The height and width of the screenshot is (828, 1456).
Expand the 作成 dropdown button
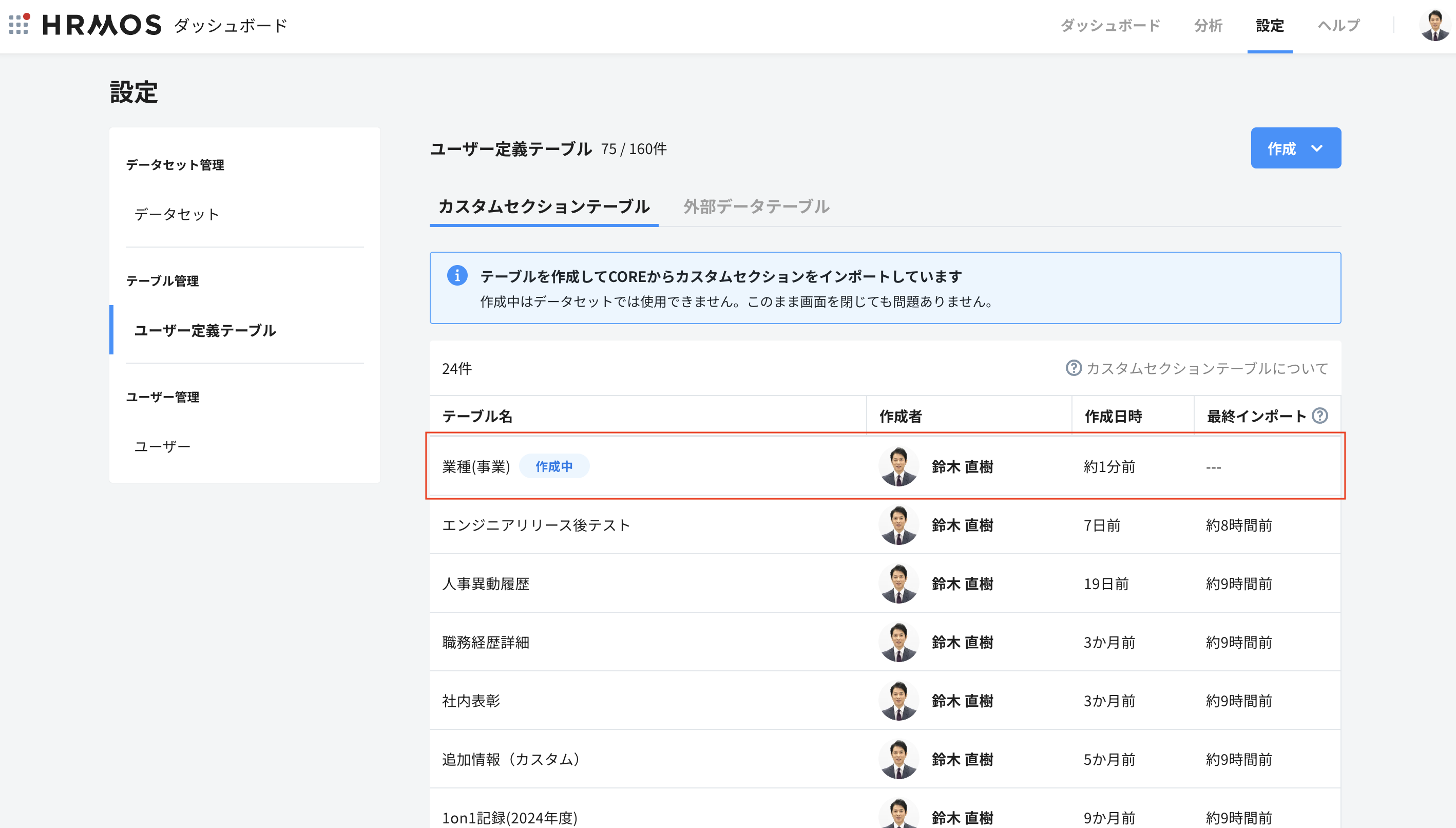1295,148
